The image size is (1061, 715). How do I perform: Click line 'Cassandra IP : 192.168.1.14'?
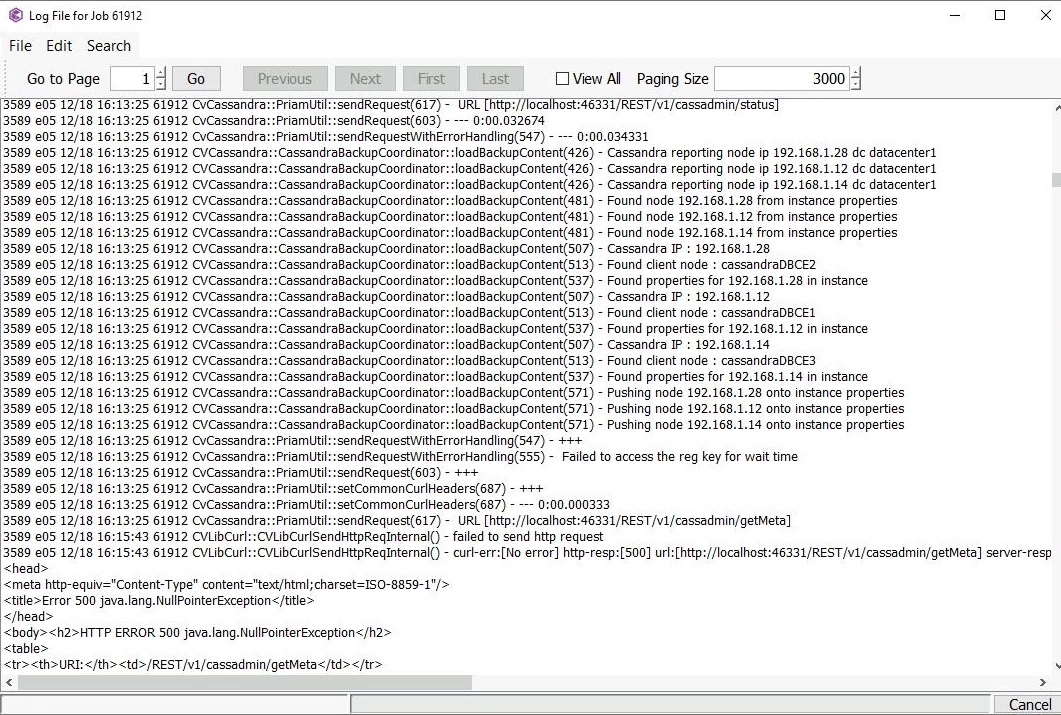pos(386,344)
